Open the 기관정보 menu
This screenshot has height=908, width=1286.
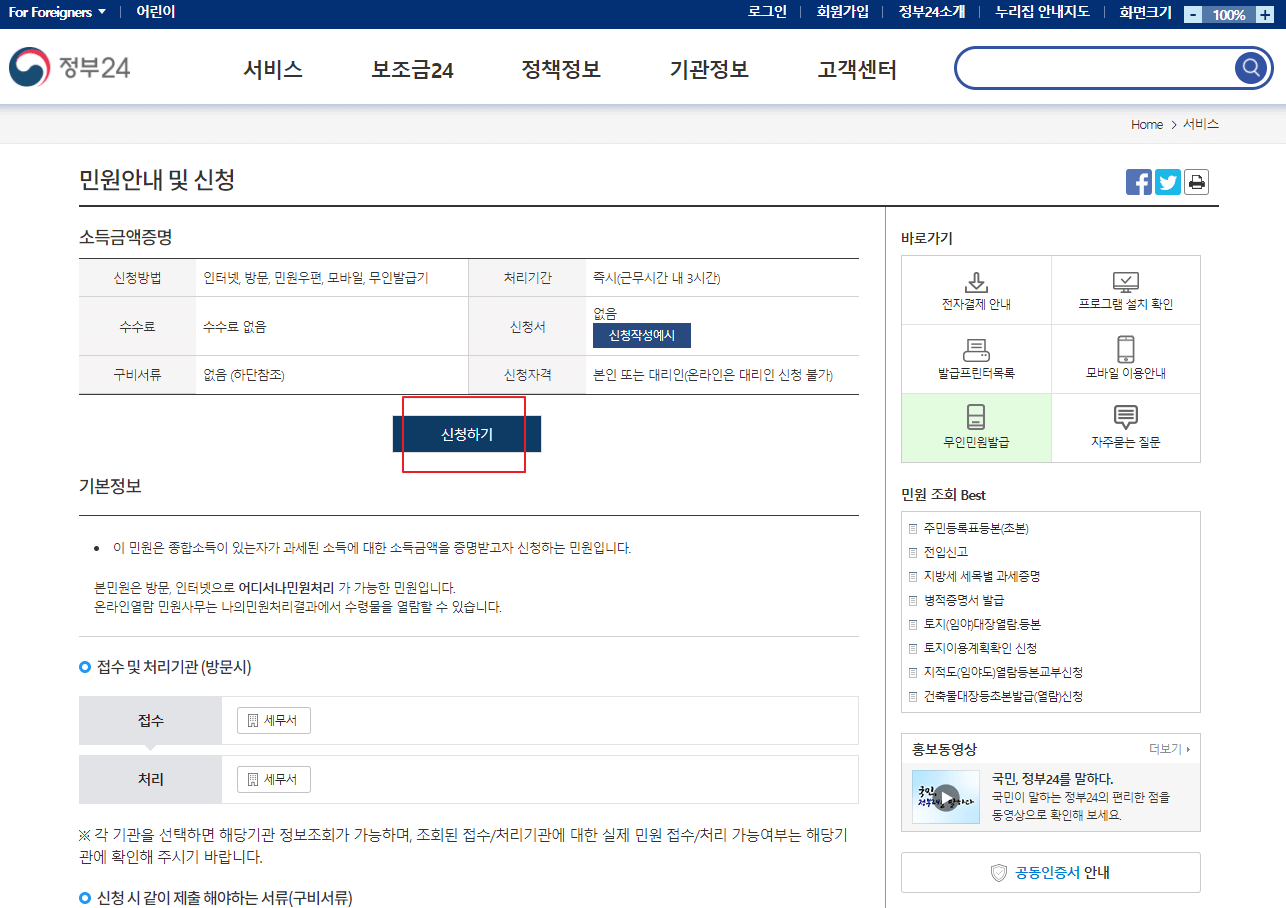(x=709, y=69)
